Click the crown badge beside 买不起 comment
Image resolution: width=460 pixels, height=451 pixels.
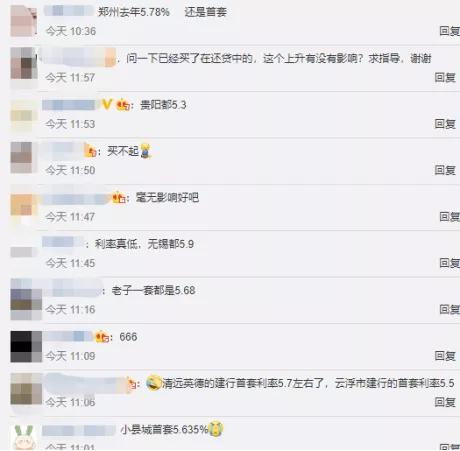90,151
